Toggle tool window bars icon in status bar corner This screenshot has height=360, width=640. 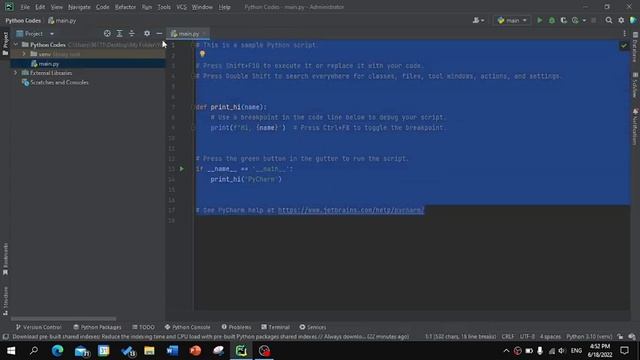pos(6,337)
